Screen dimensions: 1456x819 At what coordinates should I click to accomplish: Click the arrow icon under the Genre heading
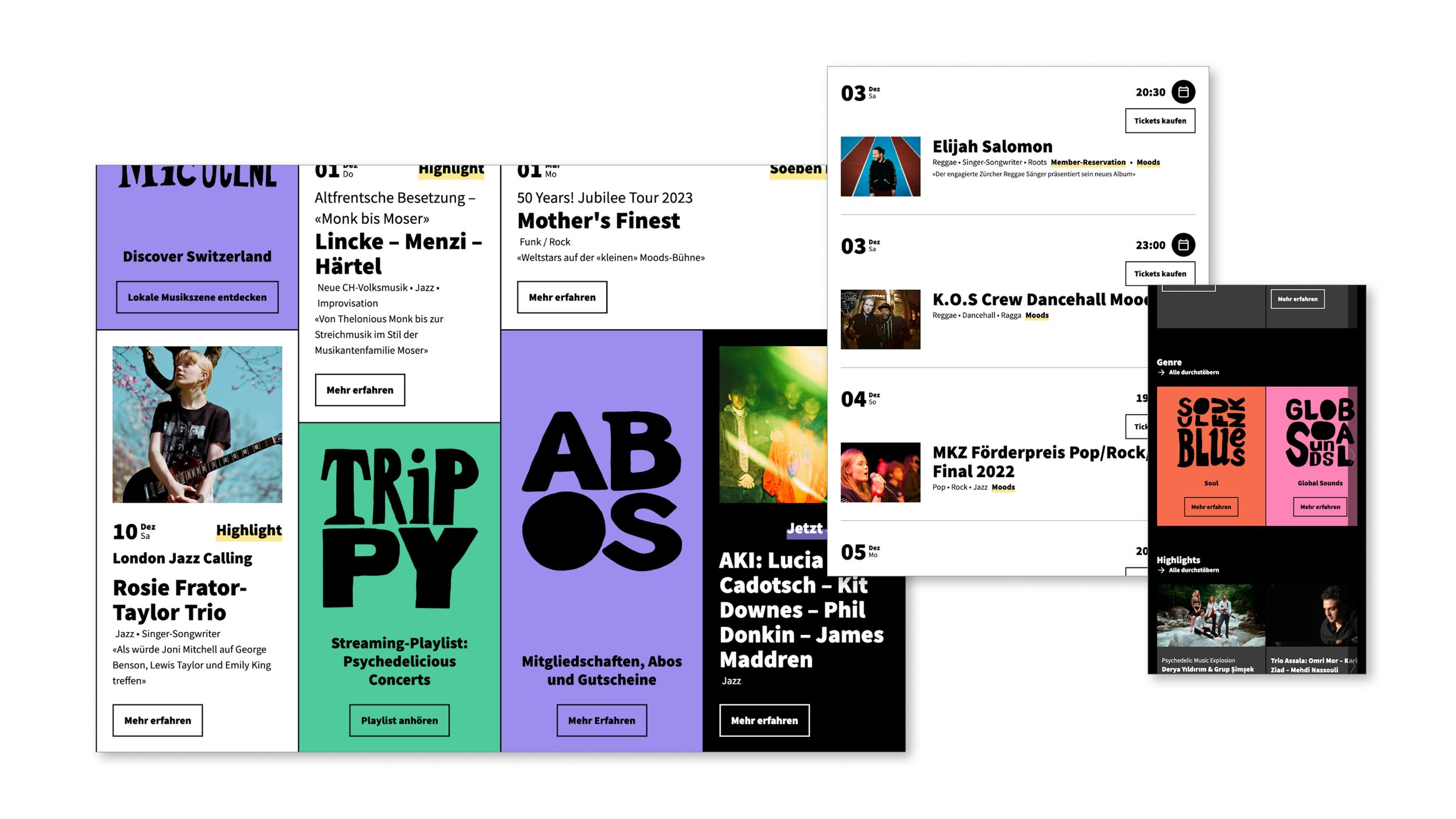pos(1161,372)
